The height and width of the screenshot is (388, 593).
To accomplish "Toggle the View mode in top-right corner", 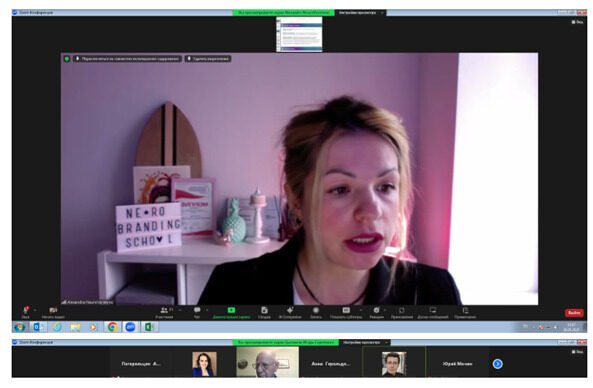I will point(577,22).
